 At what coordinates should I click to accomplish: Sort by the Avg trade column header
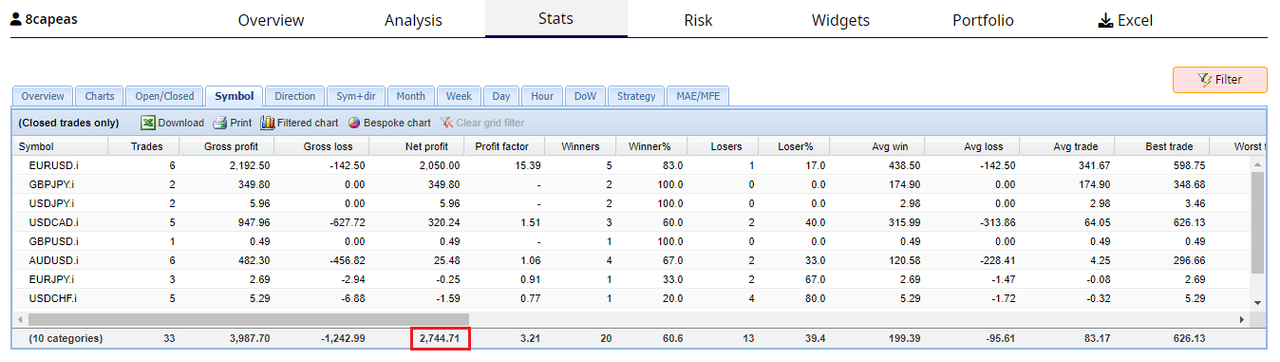[1066, 147]
